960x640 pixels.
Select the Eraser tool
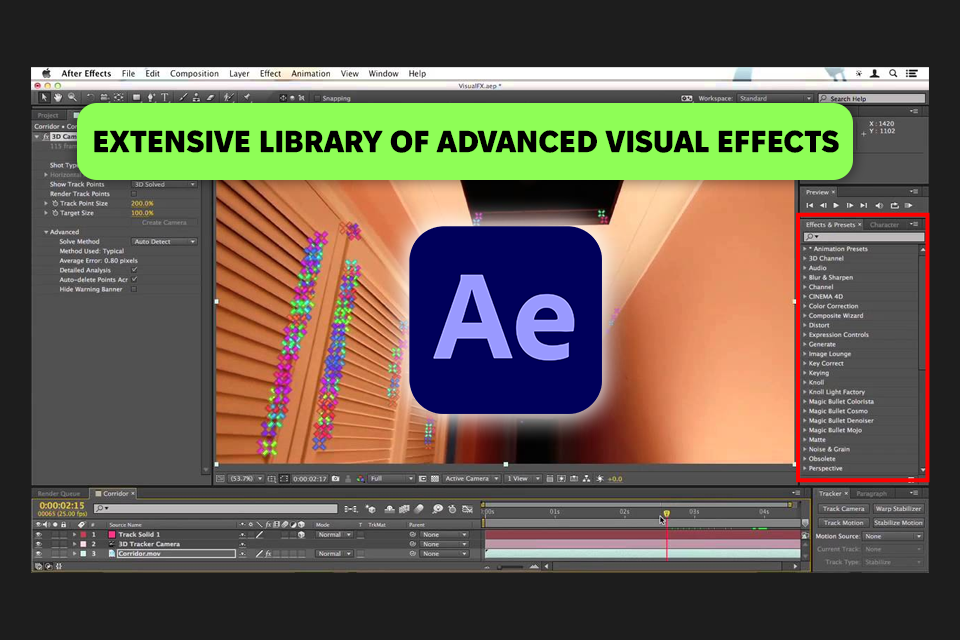[210, 98]
